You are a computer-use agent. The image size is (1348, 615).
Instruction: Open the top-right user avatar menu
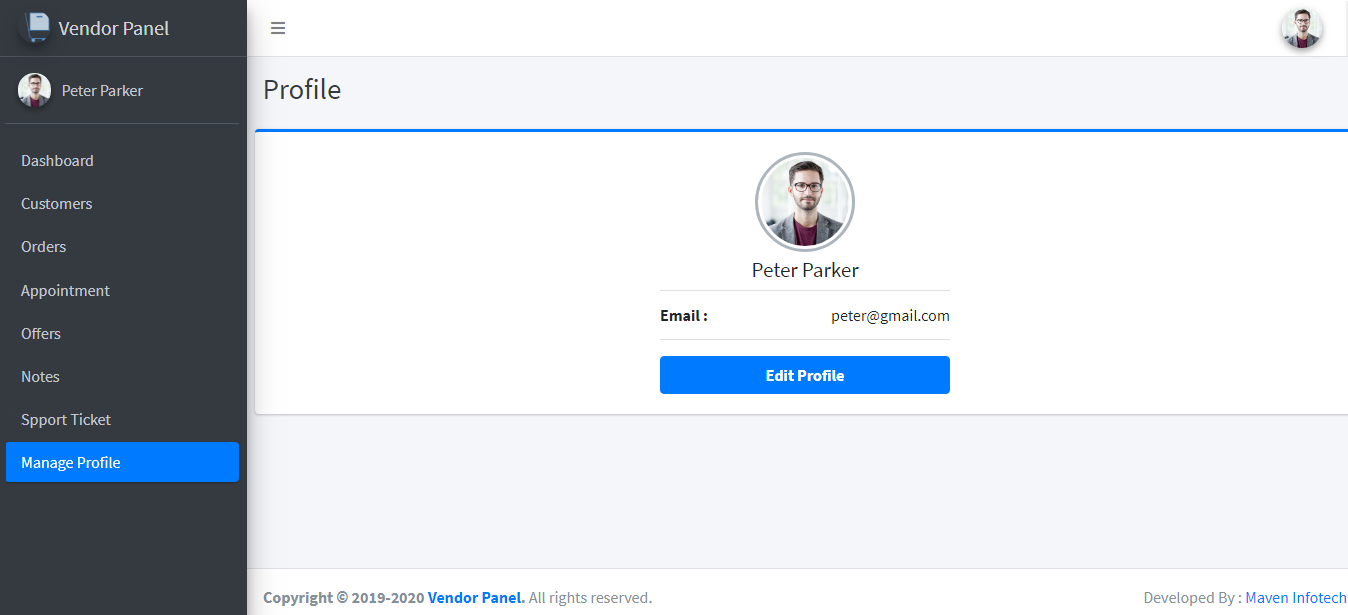pyautogui.click(x=1302, y=28)
